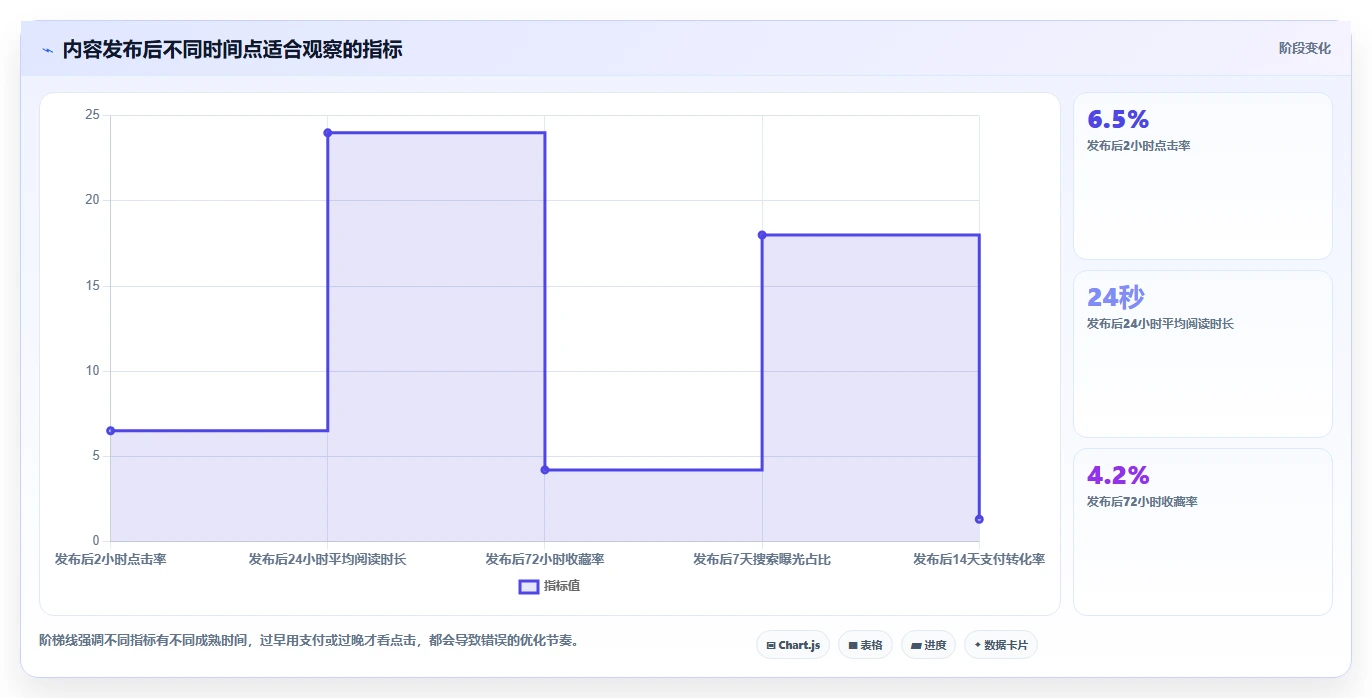
Task: Click the data point at value 18
Action: tap(762, 235)
